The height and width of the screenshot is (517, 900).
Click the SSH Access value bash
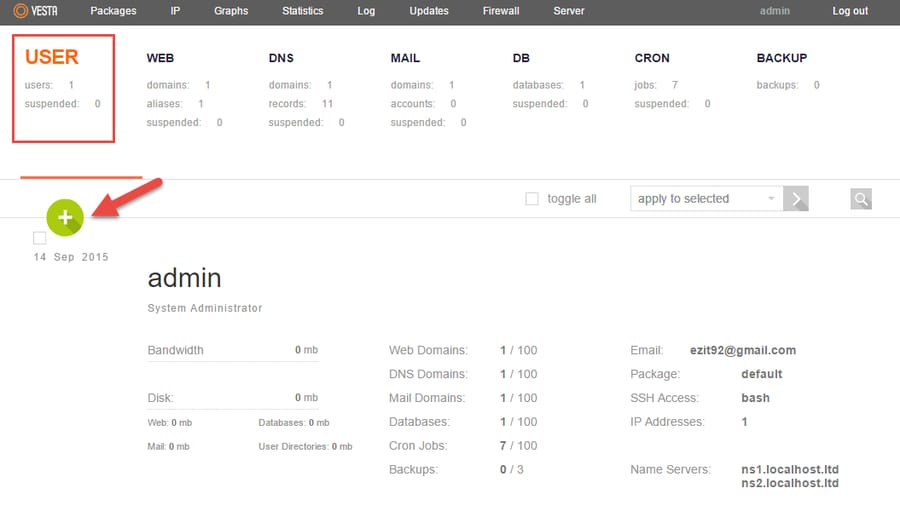[755, 398]
